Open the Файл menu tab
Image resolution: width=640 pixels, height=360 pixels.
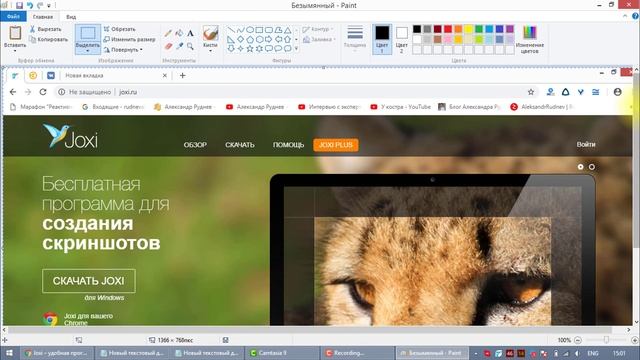(x=13, y=16)
